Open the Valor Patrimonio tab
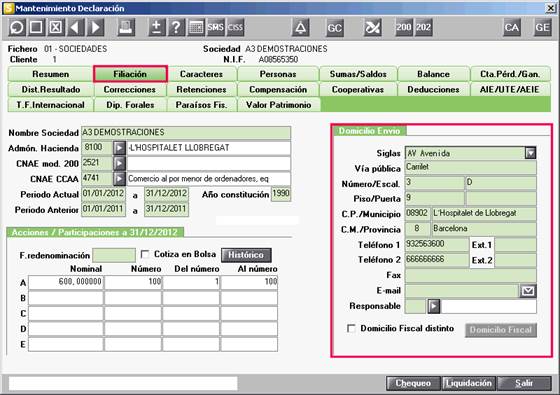This screenshot has height=395, width=560. coord(279,105)
